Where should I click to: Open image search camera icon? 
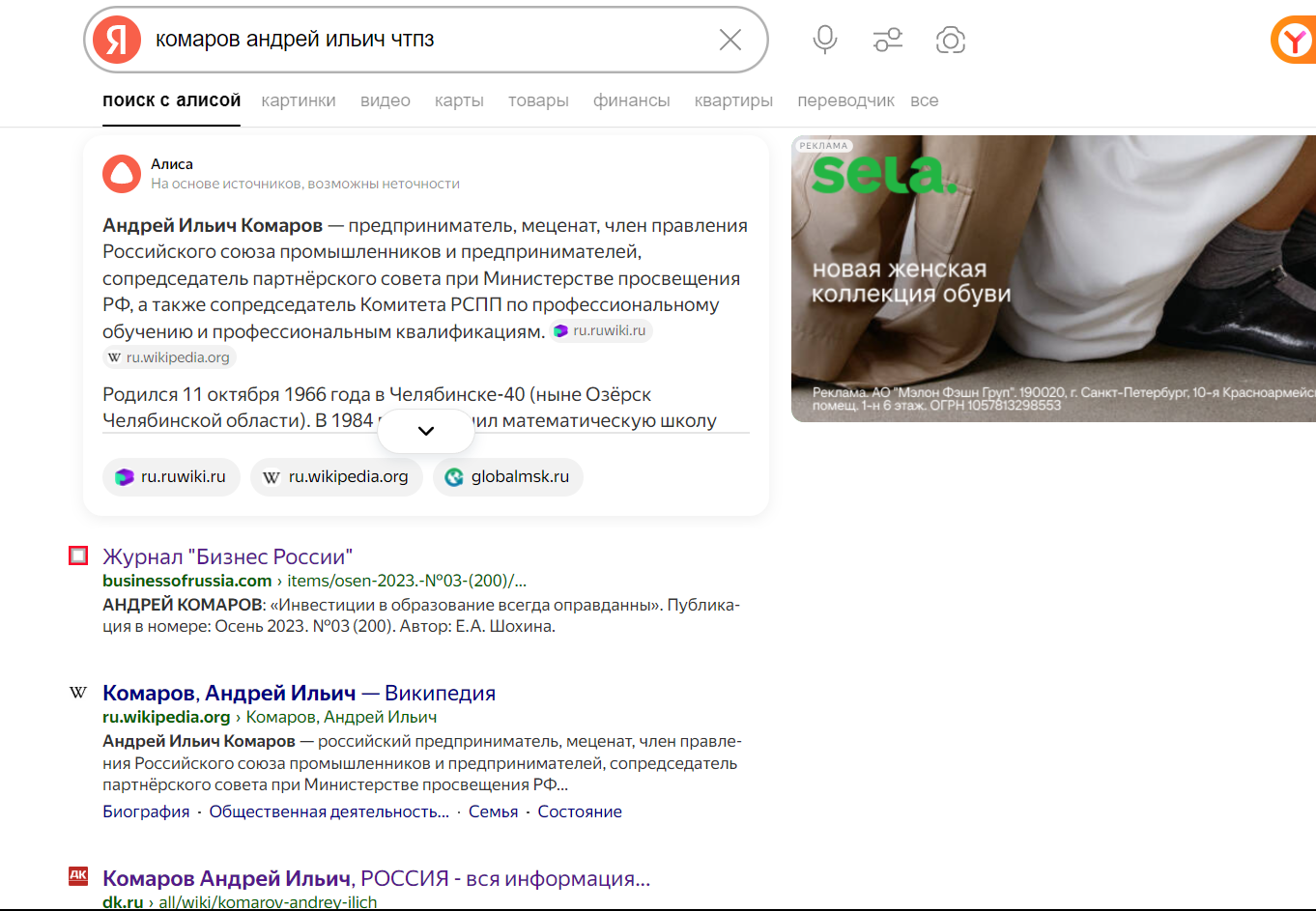[x=951, y=40]
